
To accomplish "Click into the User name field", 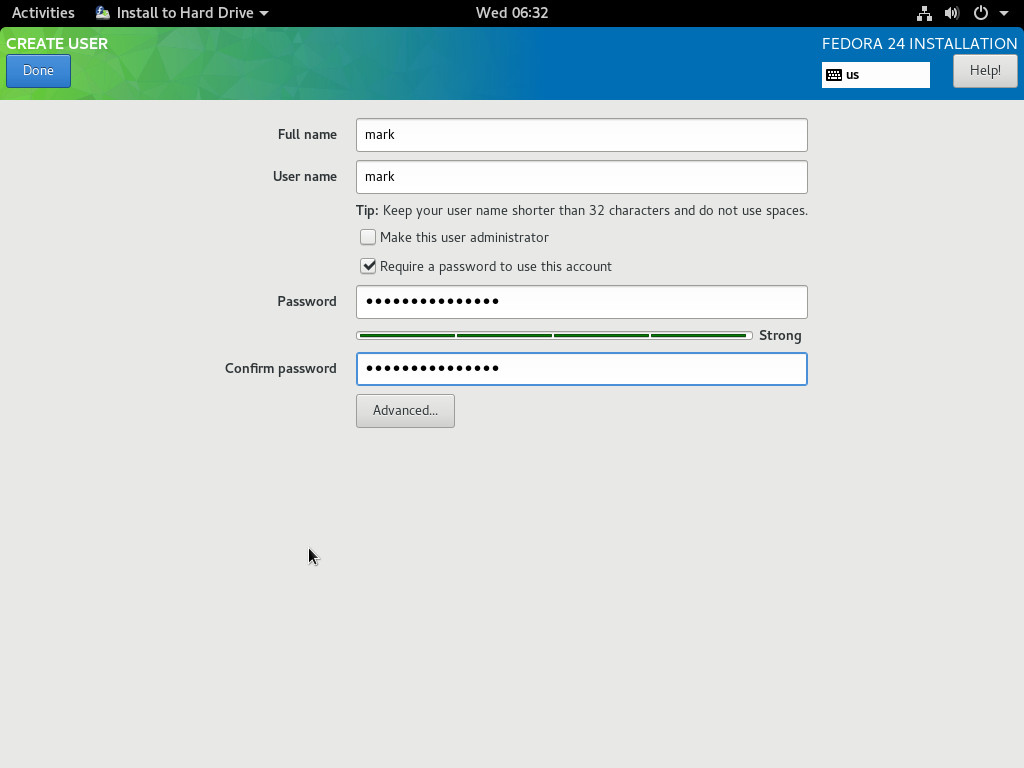I will 581,177.
